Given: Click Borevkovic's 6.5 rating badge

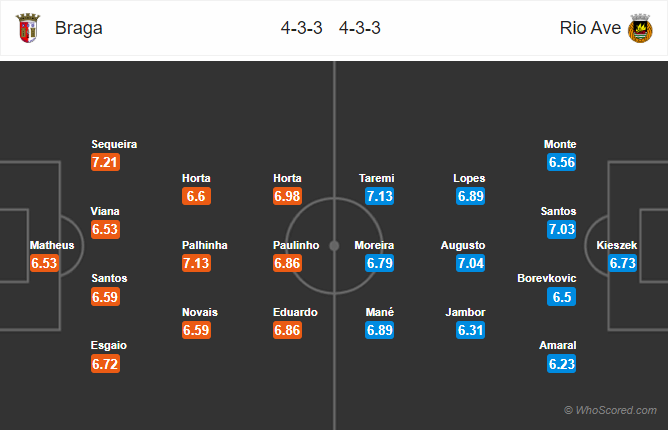Looking at the screenshot, I should click(561, 297).
